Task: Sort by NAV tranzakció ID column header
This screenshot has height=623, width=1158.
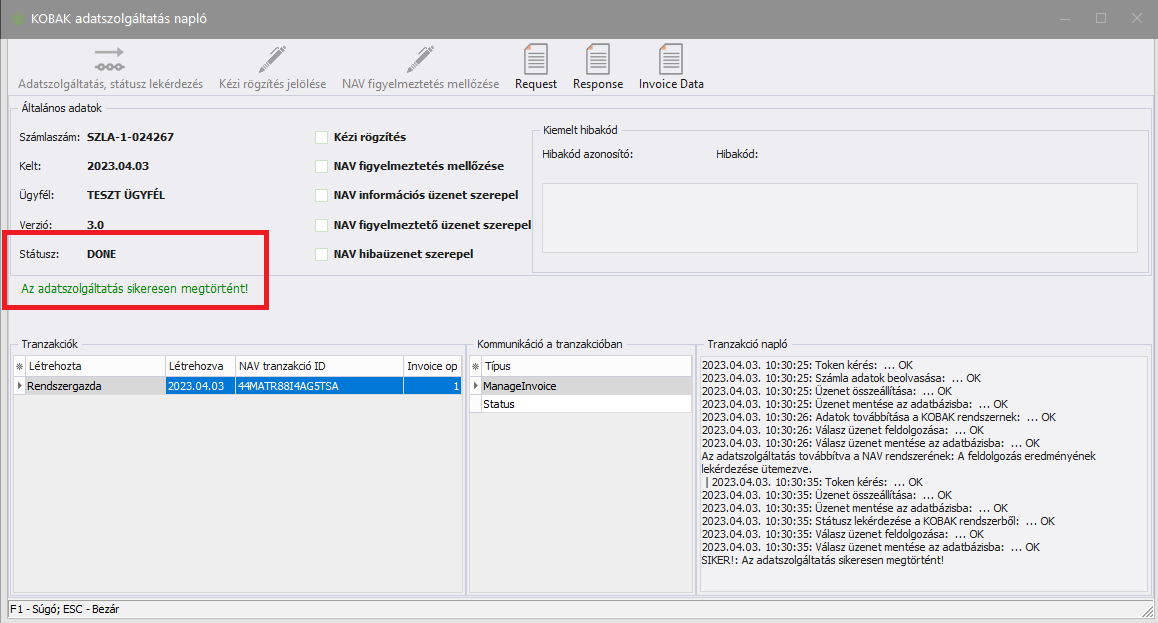Action: coord(318,366)
